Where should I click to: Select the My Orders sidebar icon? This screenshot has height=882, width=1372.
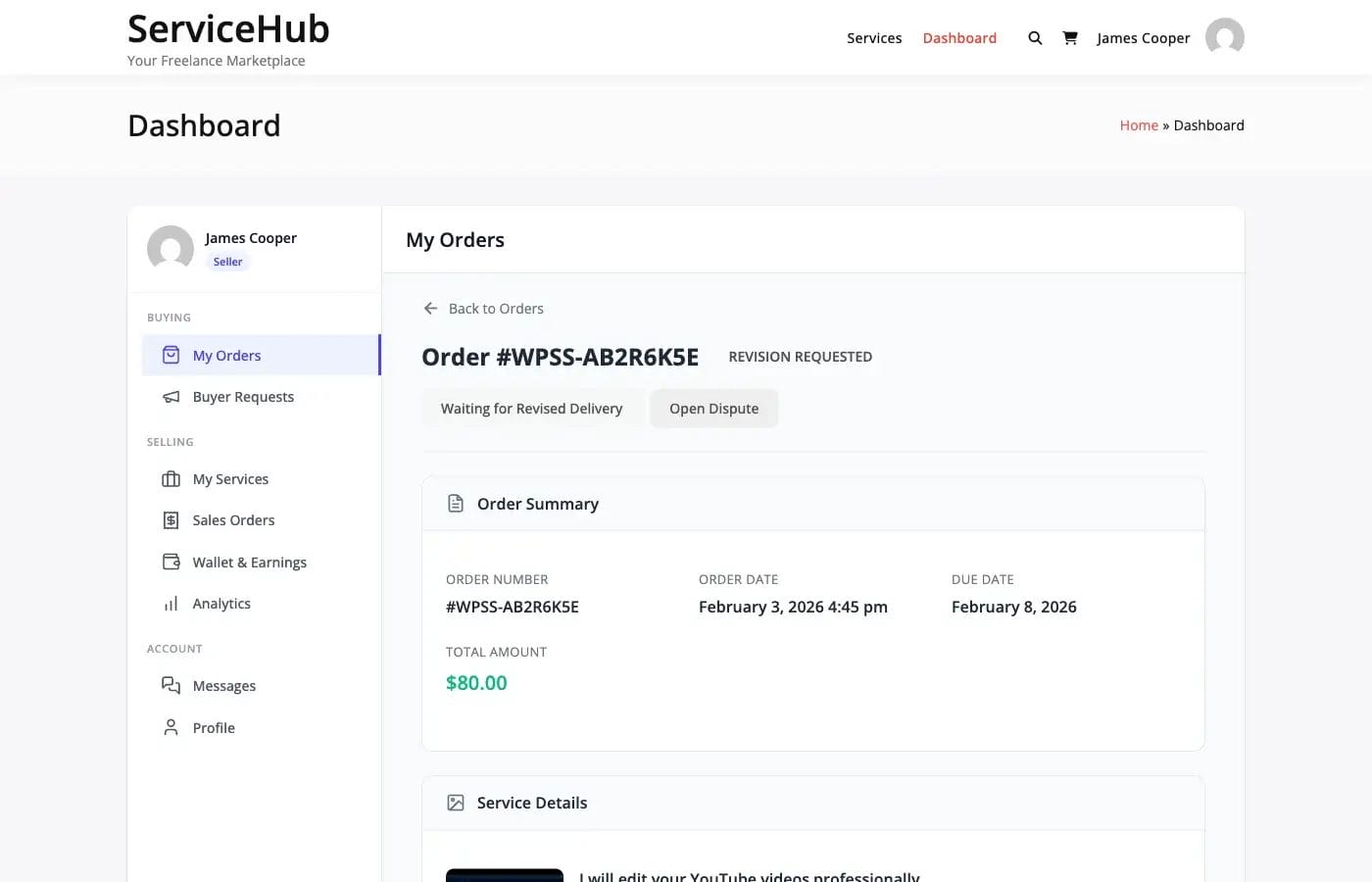[171, 355]
